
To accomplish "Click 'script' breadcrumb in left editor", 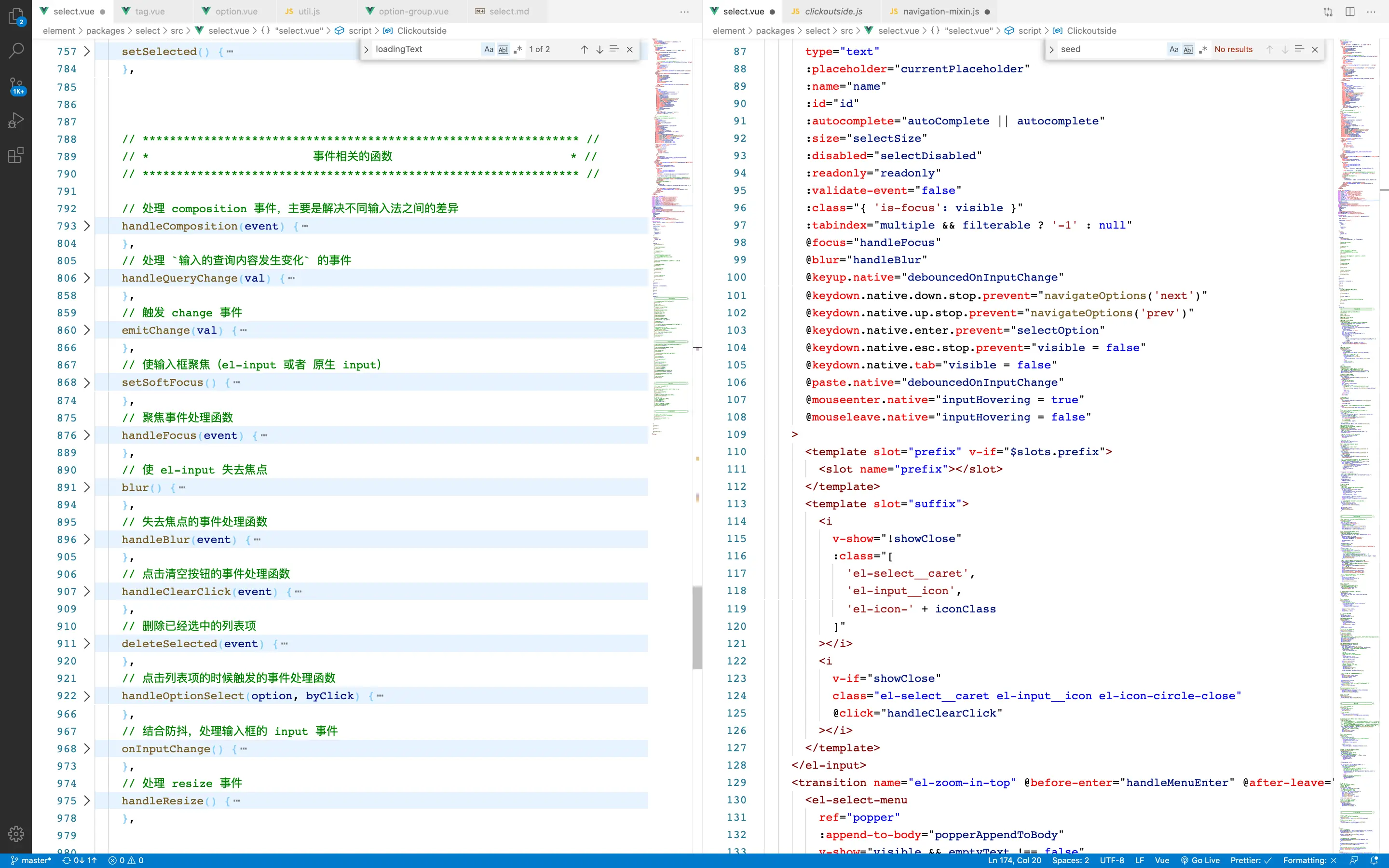I will (360, 31).
